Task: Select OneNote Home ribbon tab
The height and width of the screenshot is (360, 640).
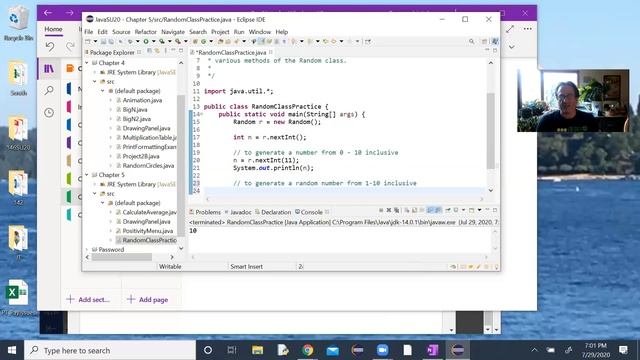Action: 53,29
